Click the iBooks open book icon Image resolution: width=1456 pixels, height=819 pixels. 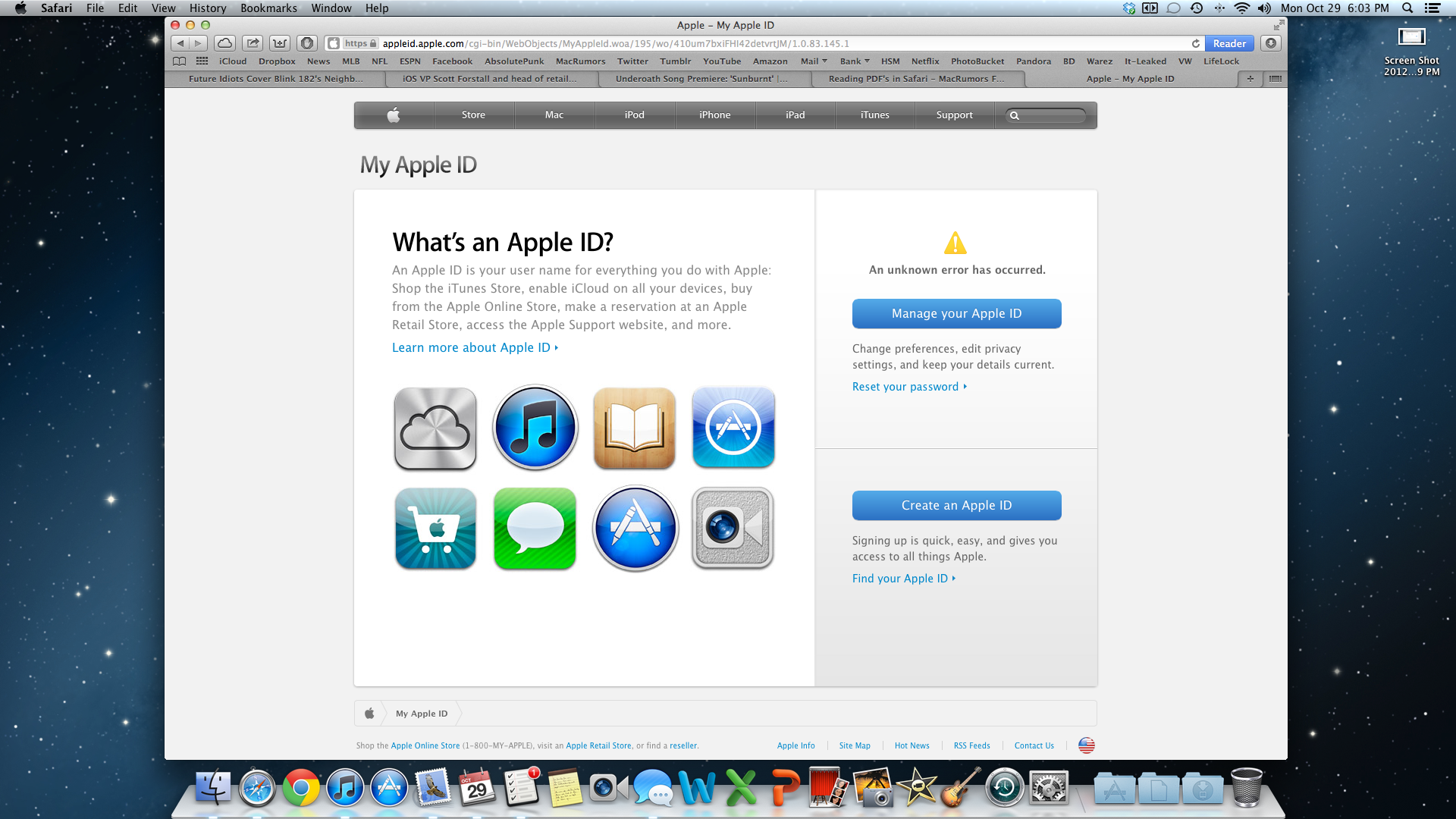pyautogui.click(x=635, y=428)
